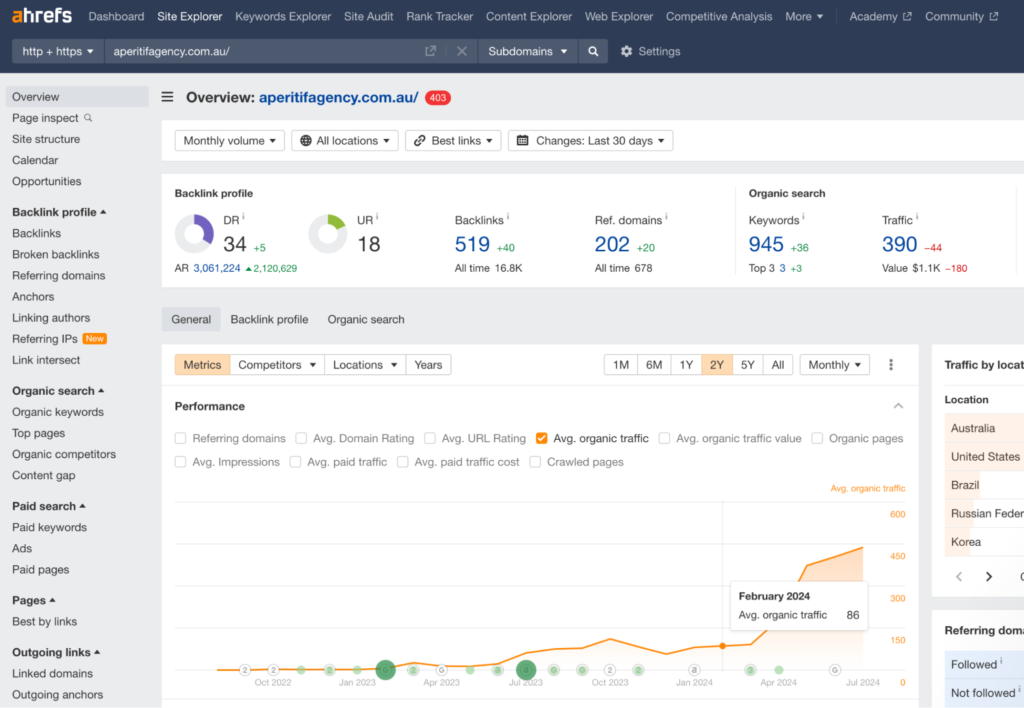1024x708 pixels.
Task: Go to next locations page arrow
Action: pos(989,576)
